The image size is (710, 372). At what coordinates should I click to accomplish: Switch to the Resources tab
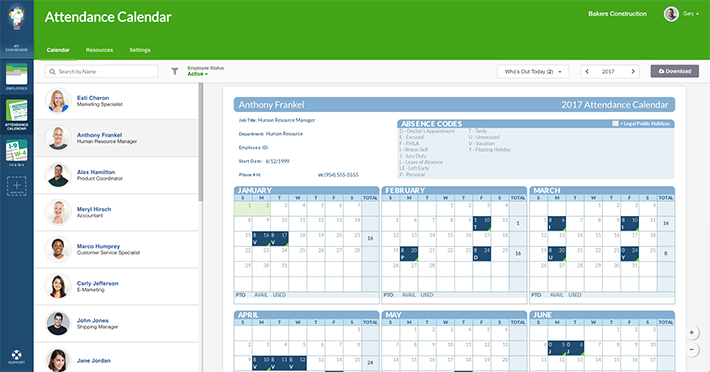tap(99, 50)
